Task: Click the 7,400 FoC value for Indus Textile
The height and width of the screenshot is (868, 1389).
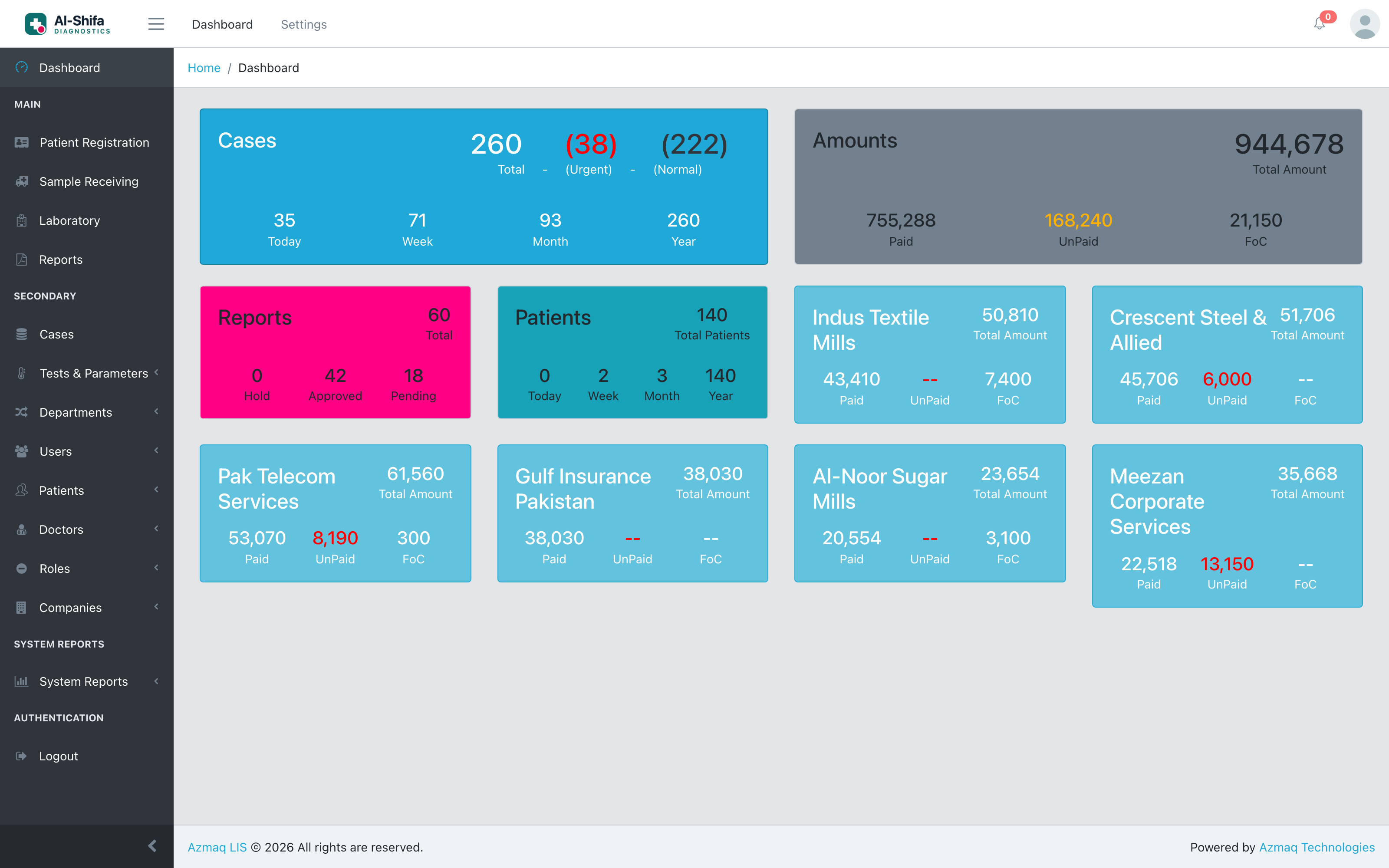Action: [1008, 379]
